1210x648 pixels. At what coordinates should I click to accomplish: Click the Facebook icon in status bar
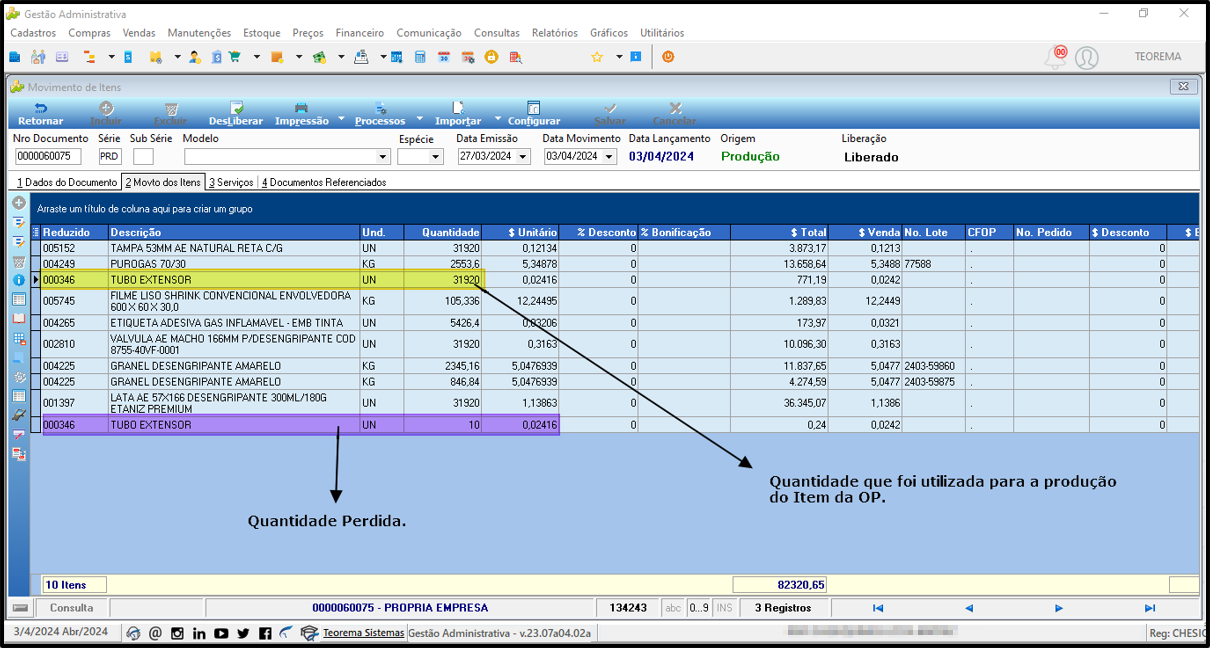coord(265,633)
